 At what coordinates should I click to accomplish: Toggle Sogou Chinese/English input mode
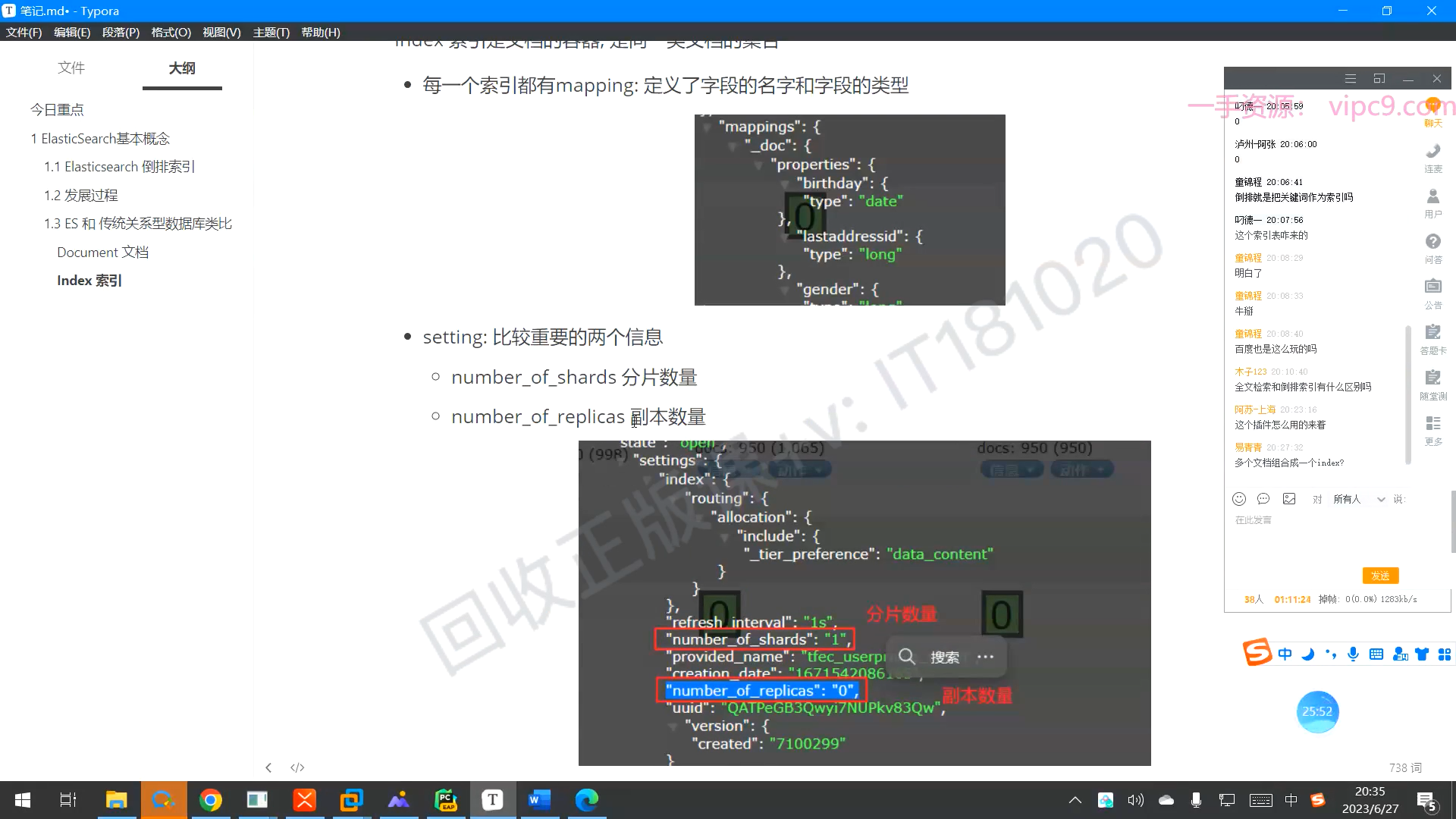[1285, 654]
